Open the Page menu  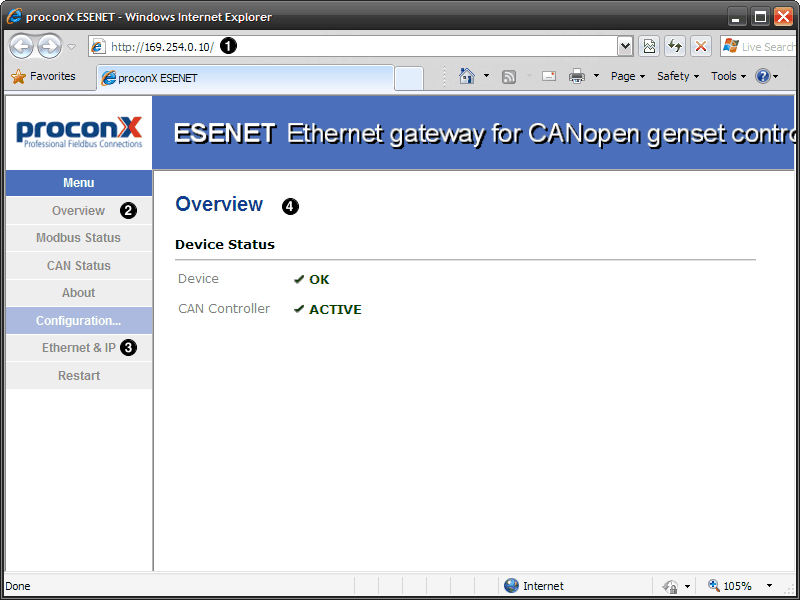[628, 76]
